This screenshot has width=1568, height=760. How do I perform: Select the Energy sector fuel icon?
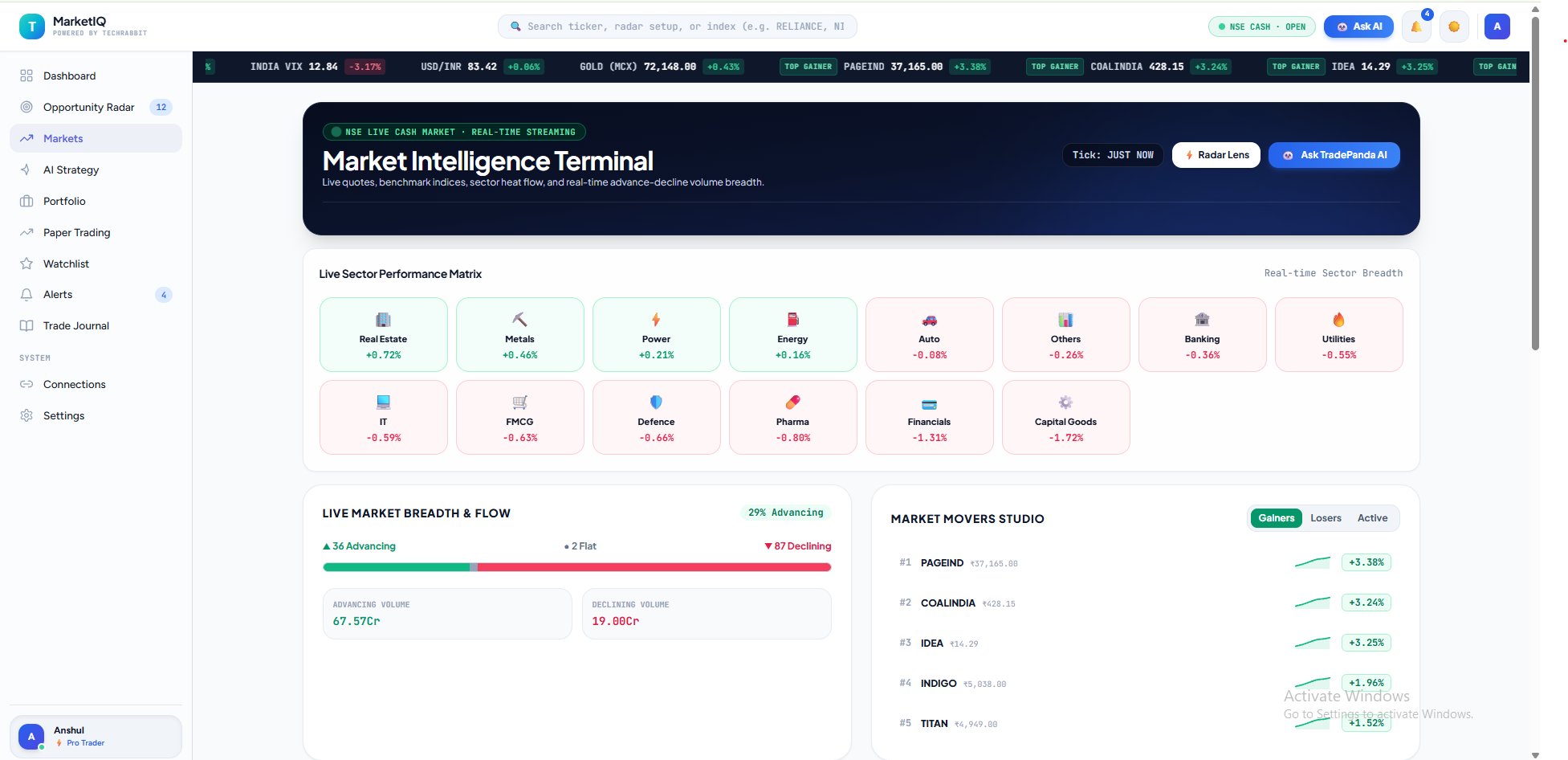793,319
